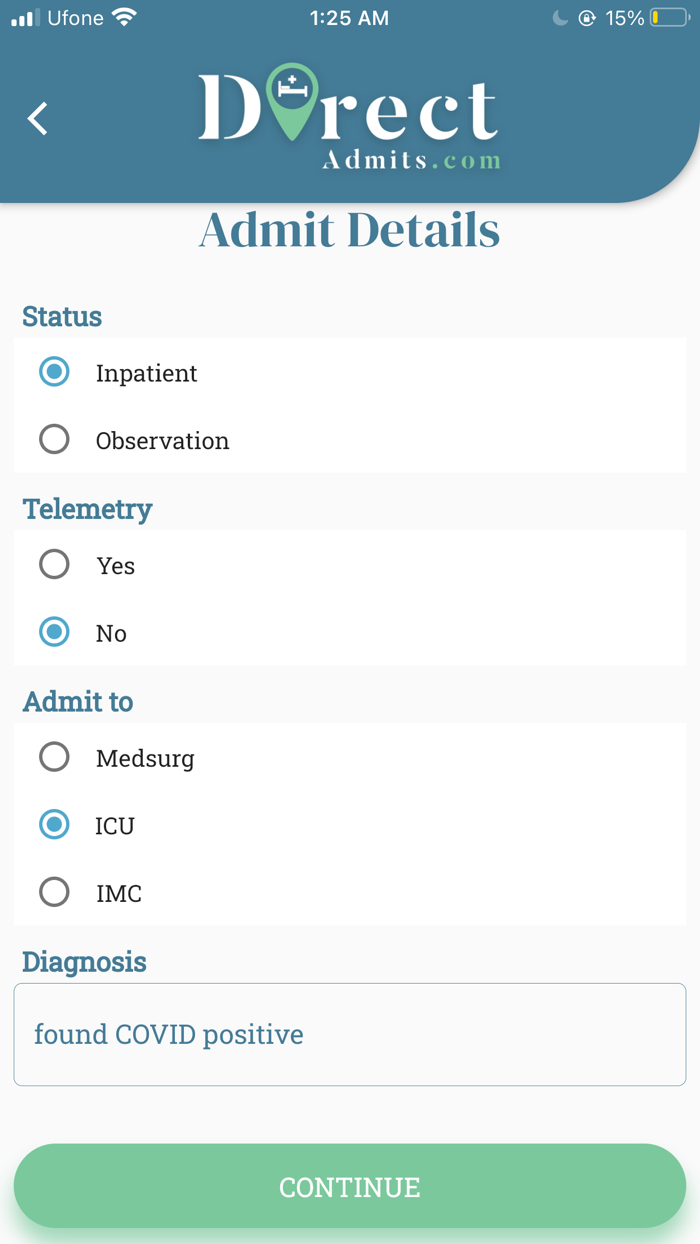Confirm ICU as the admit destination
Viewport: 700px width, 1244px height.
tap(54, 824)
